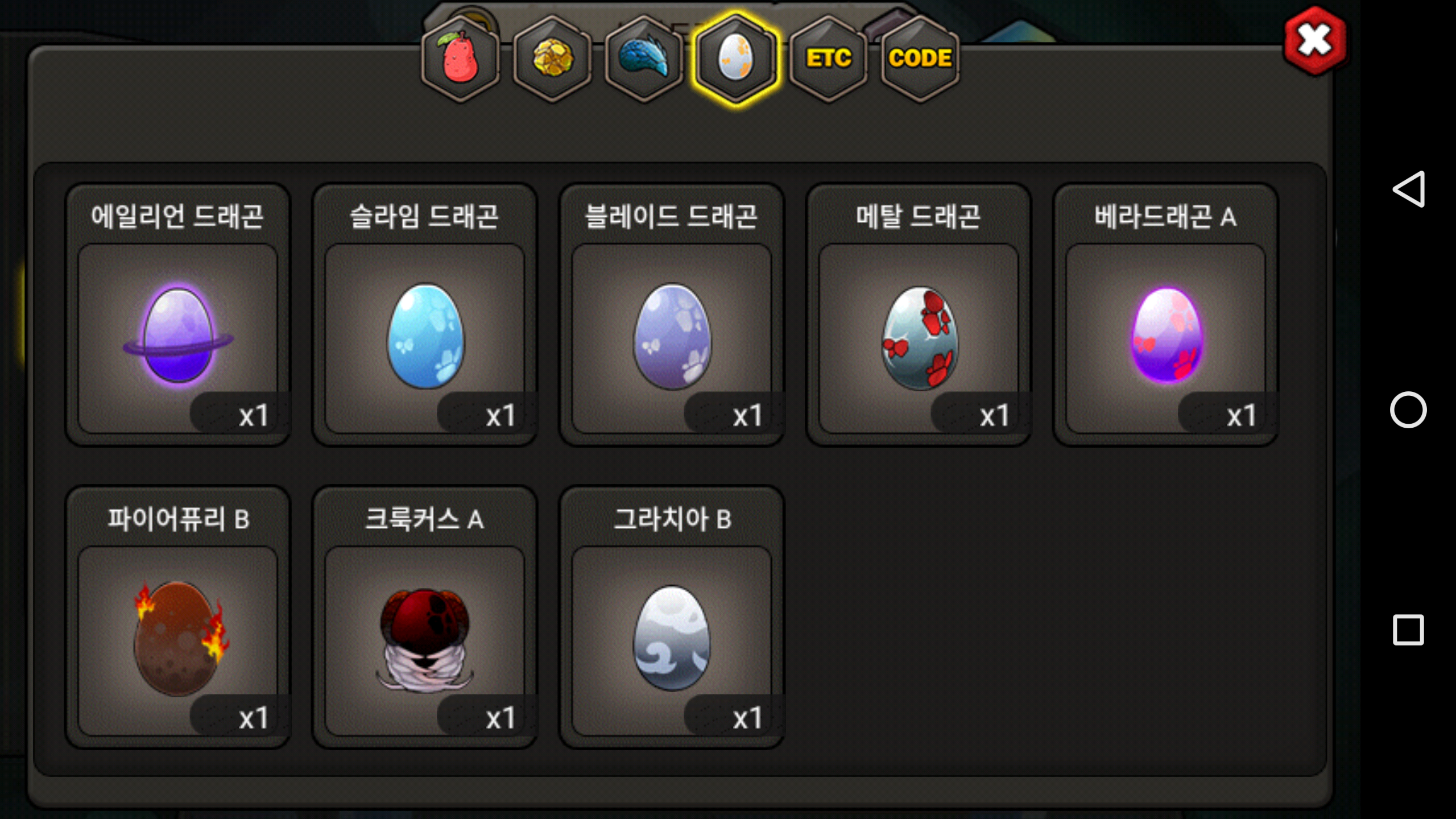Open the red fruit food tab
This screenshot has width=1456, height=819.
pos(461,59)
